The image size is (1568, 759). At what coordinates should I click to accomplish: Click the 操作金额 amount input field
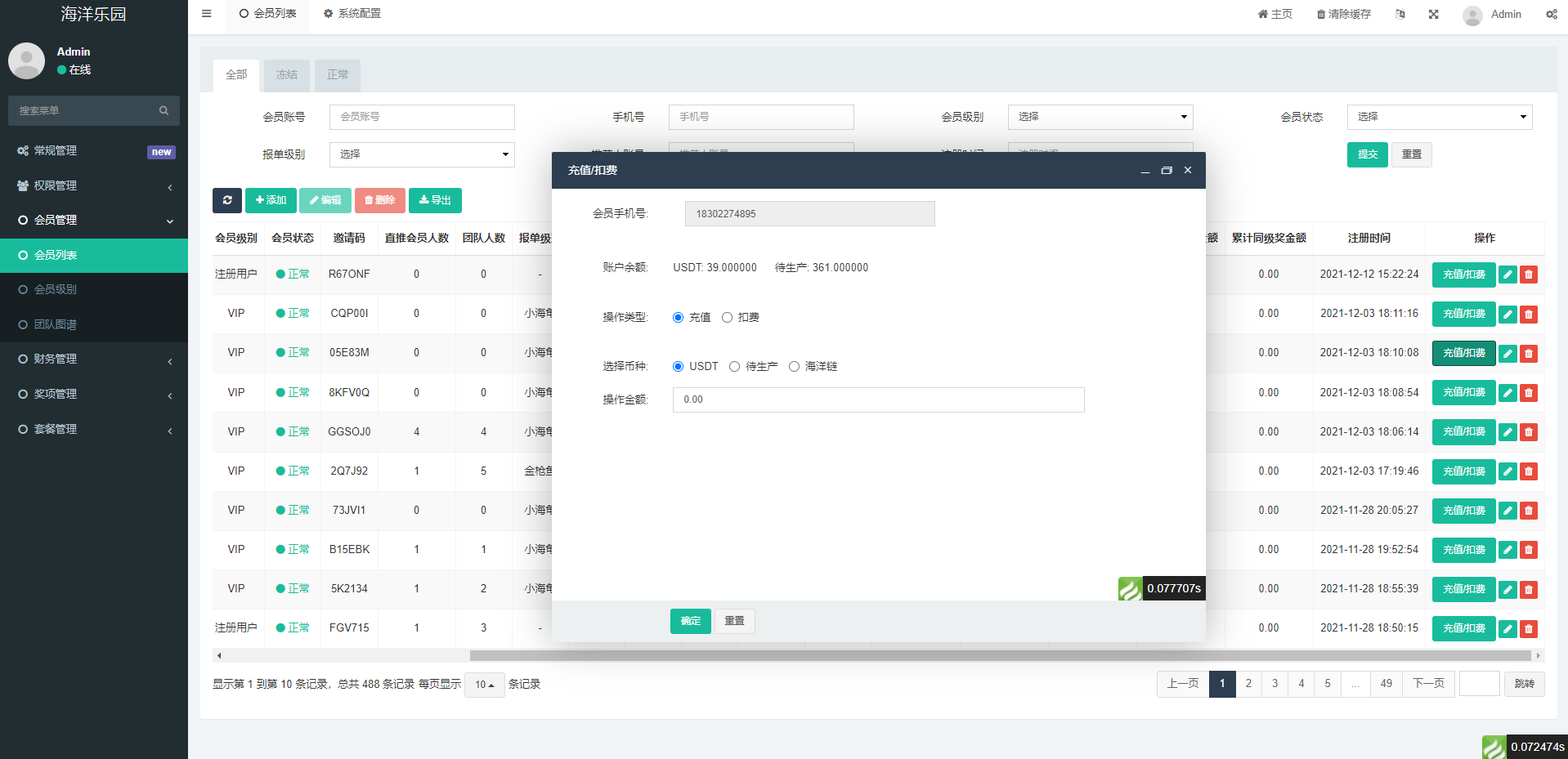pyautogui.click(x=877, y=400)
